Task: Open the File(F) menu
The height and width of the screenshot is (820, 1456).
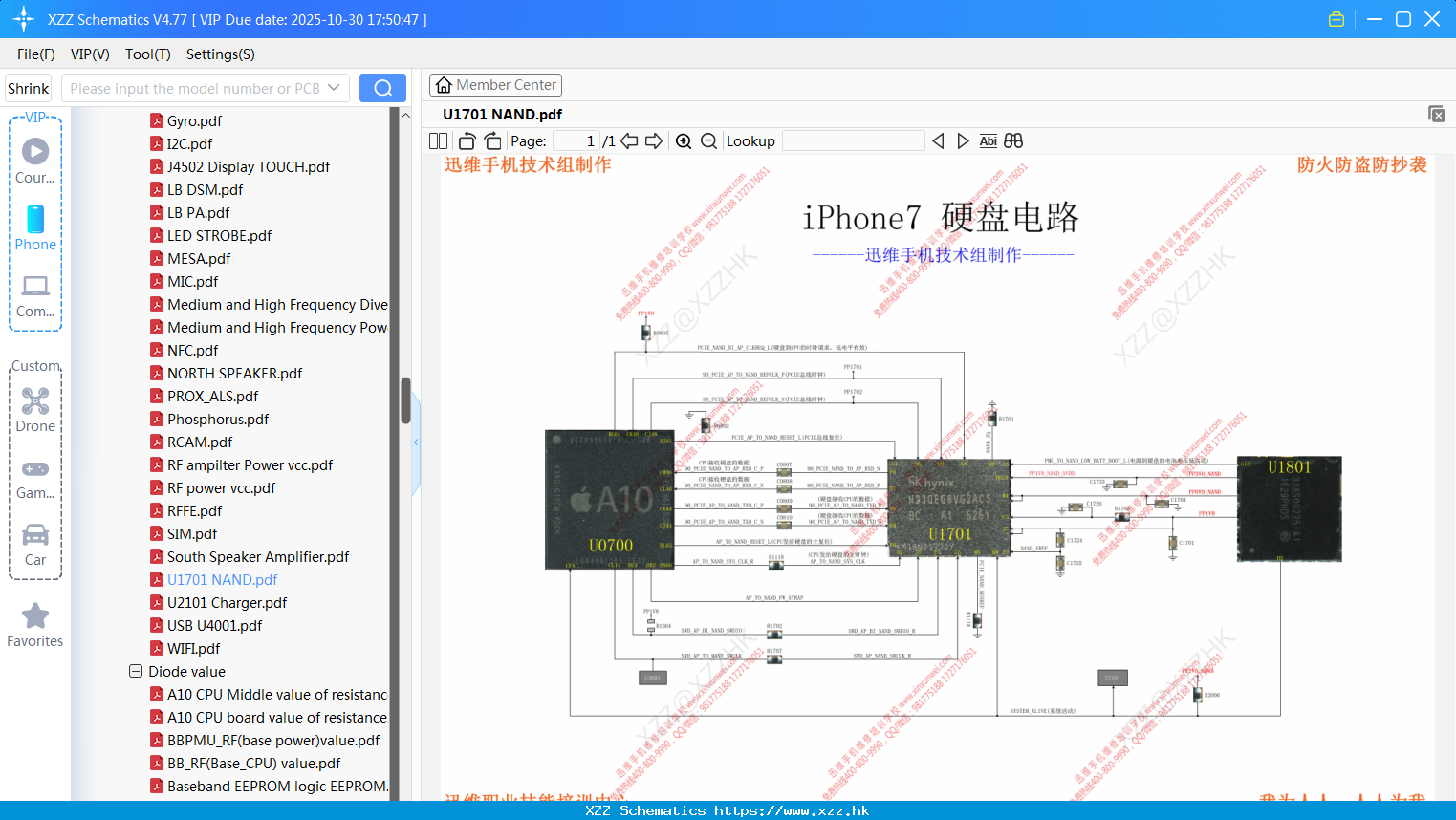Action: pyautogui.click(x=36, y=54)
